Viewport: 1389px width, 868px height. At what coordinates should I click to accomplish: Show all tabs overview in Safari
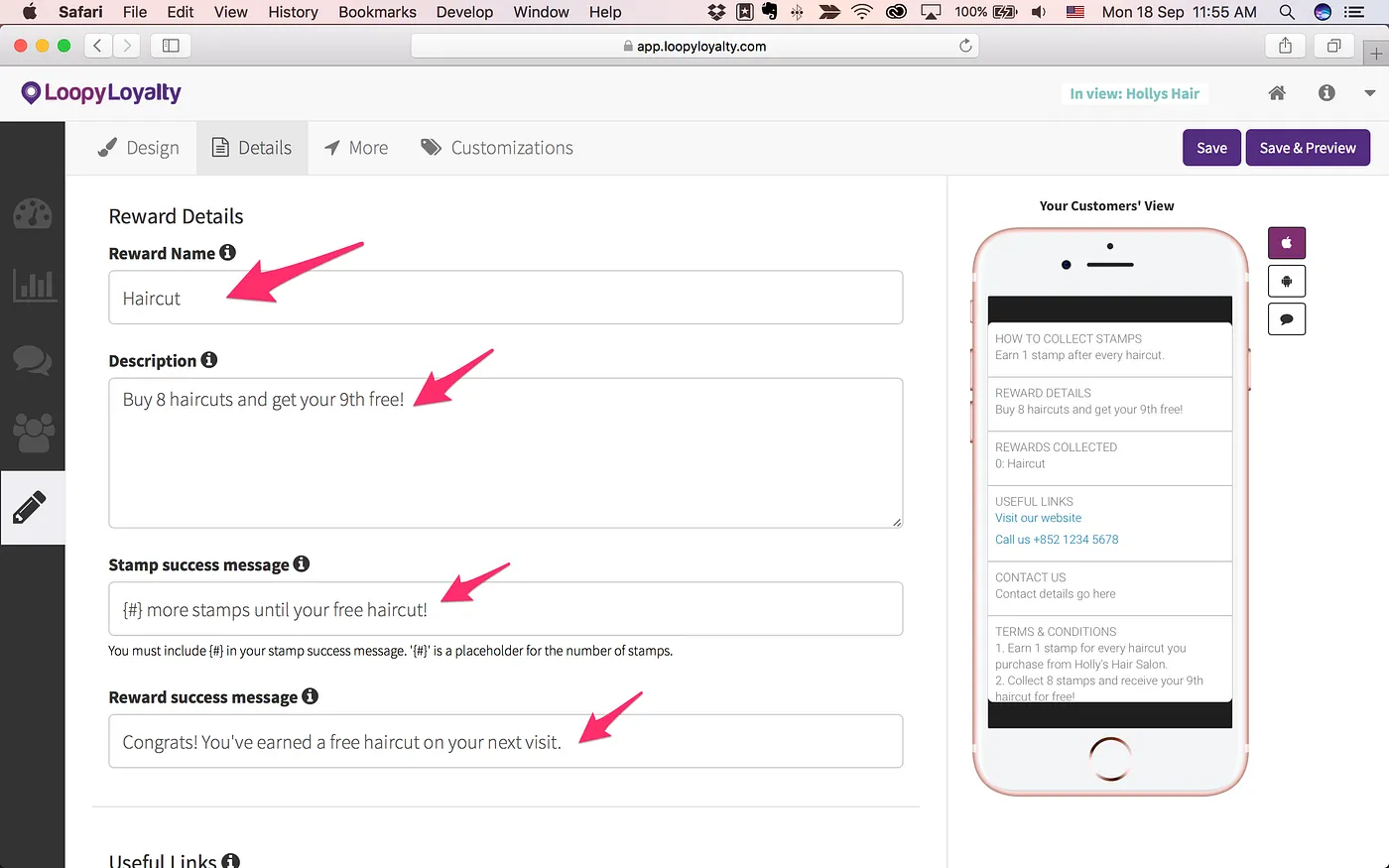tap(1333, 46)
